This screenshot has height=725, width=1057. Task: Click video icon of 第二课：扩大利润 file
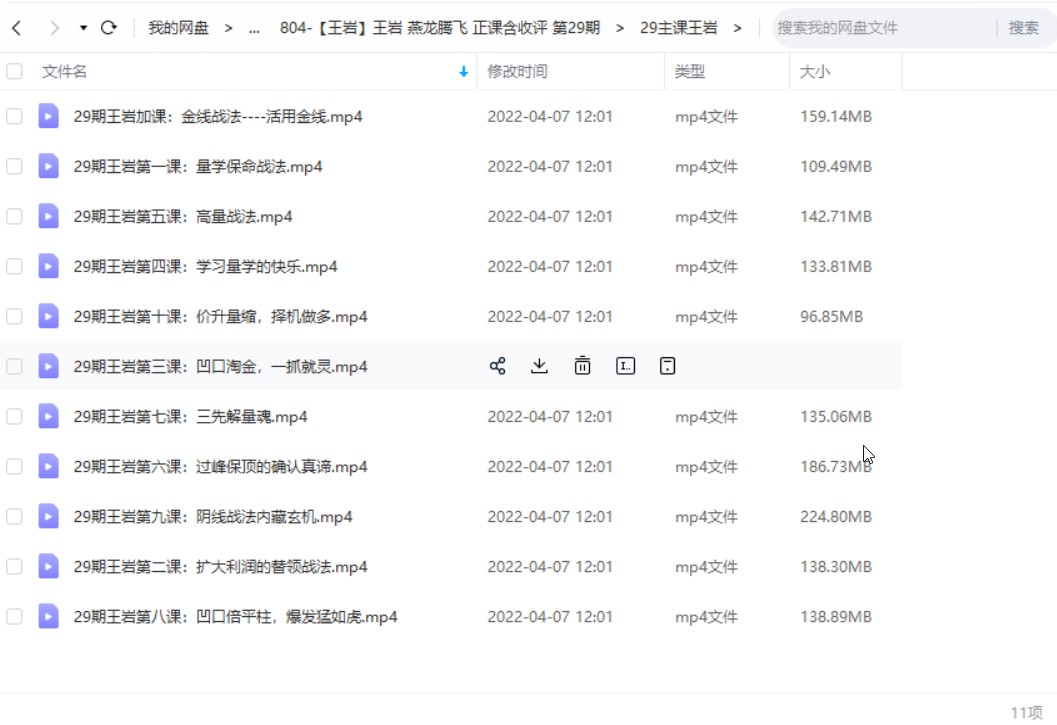(48, 566)
